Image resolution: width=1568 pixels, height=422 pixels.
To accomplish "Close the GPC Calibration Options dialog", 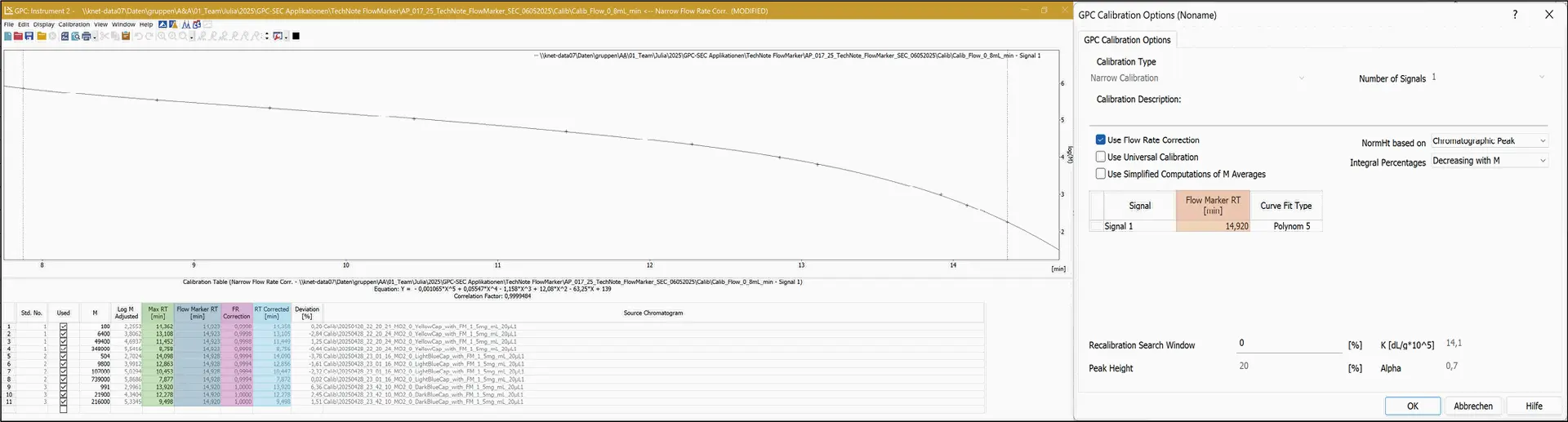I will [x=1548, y=15].
